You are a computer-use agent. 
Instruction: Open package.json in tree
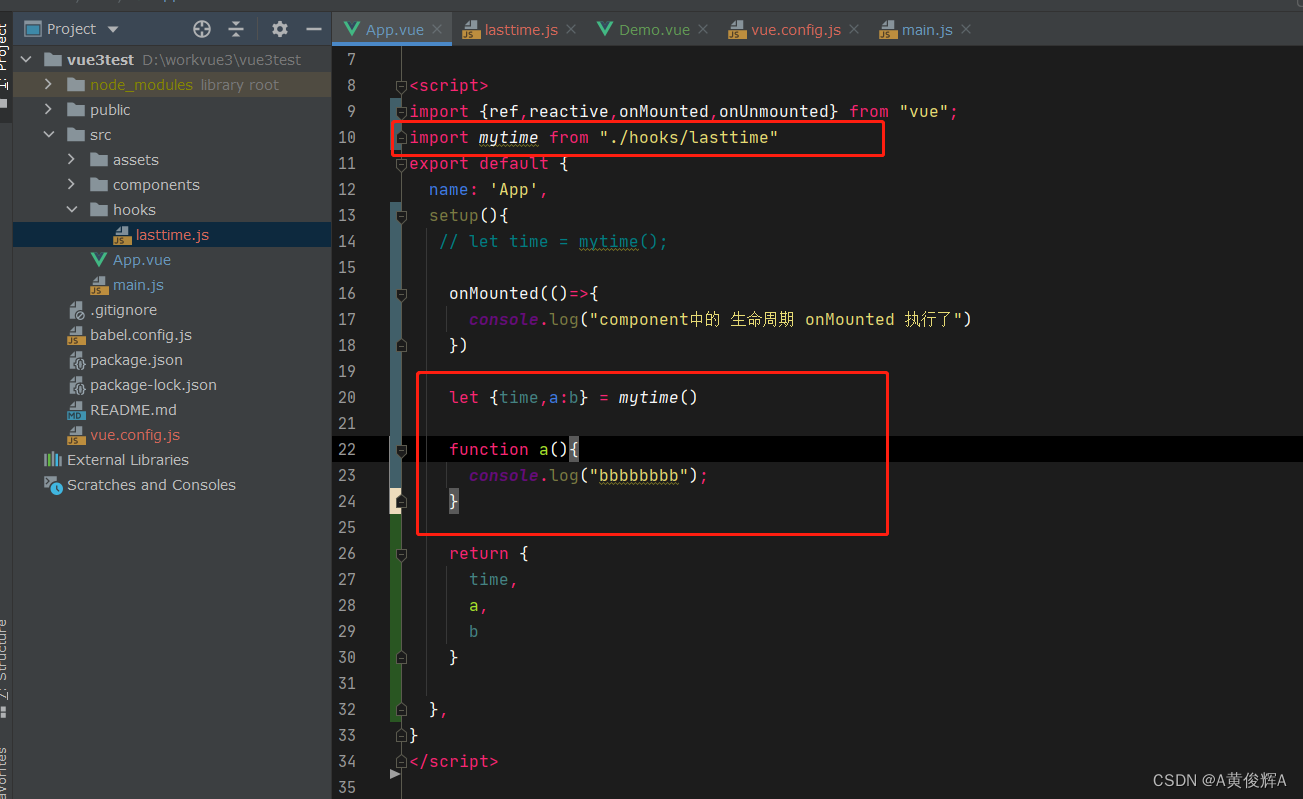click(x=136, y=360)
